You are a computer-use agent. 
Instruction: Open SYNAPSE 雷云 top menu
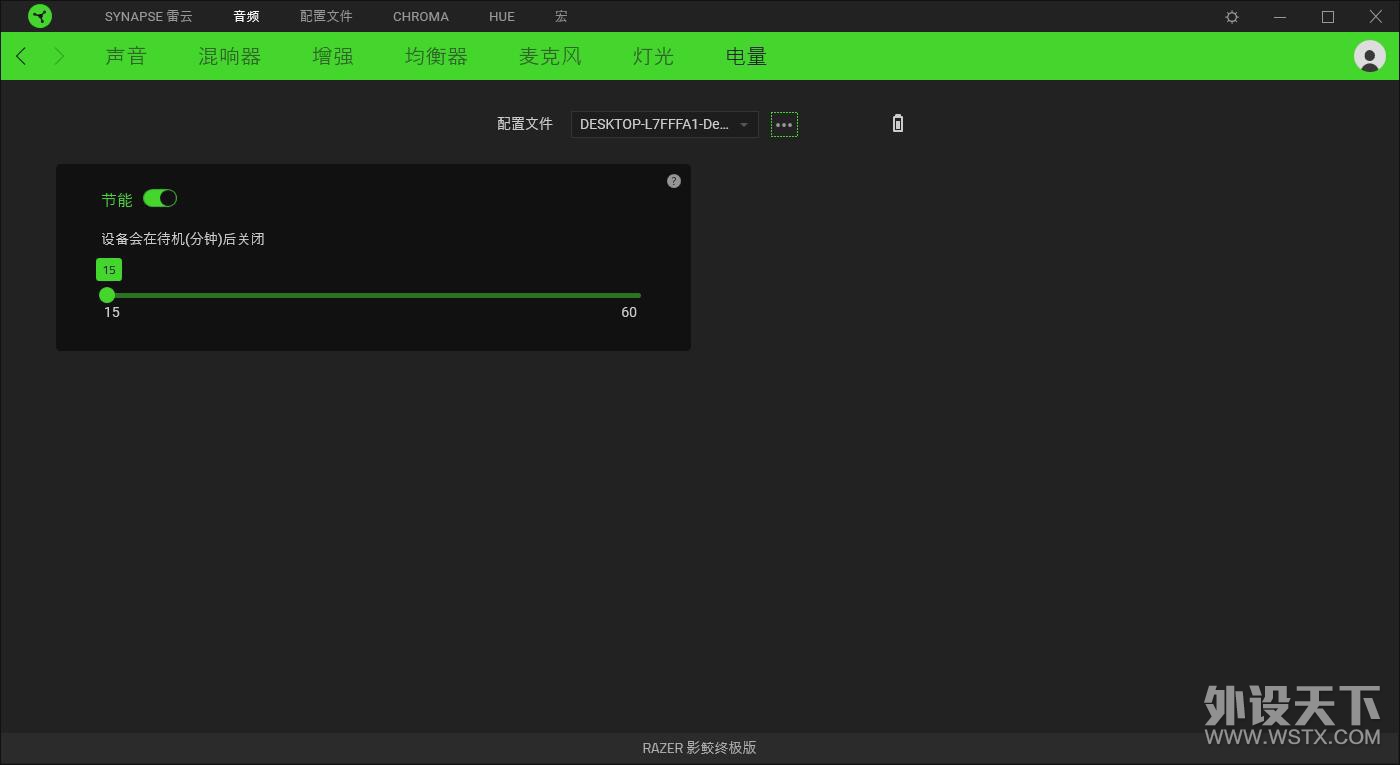pyautogui.click(x=148, y=17)
